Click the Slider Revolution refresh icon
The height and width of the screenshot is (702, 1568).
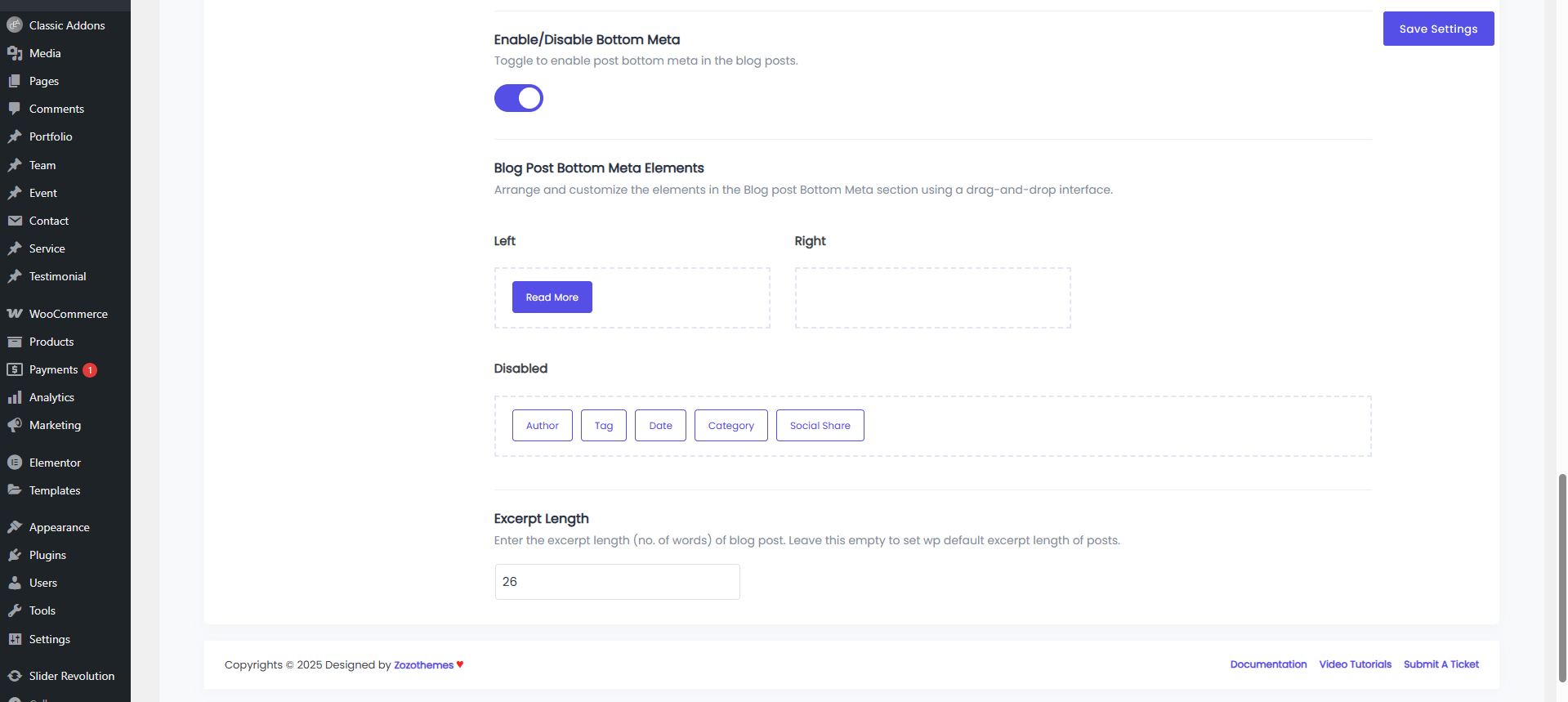click(x=15, y=676)
